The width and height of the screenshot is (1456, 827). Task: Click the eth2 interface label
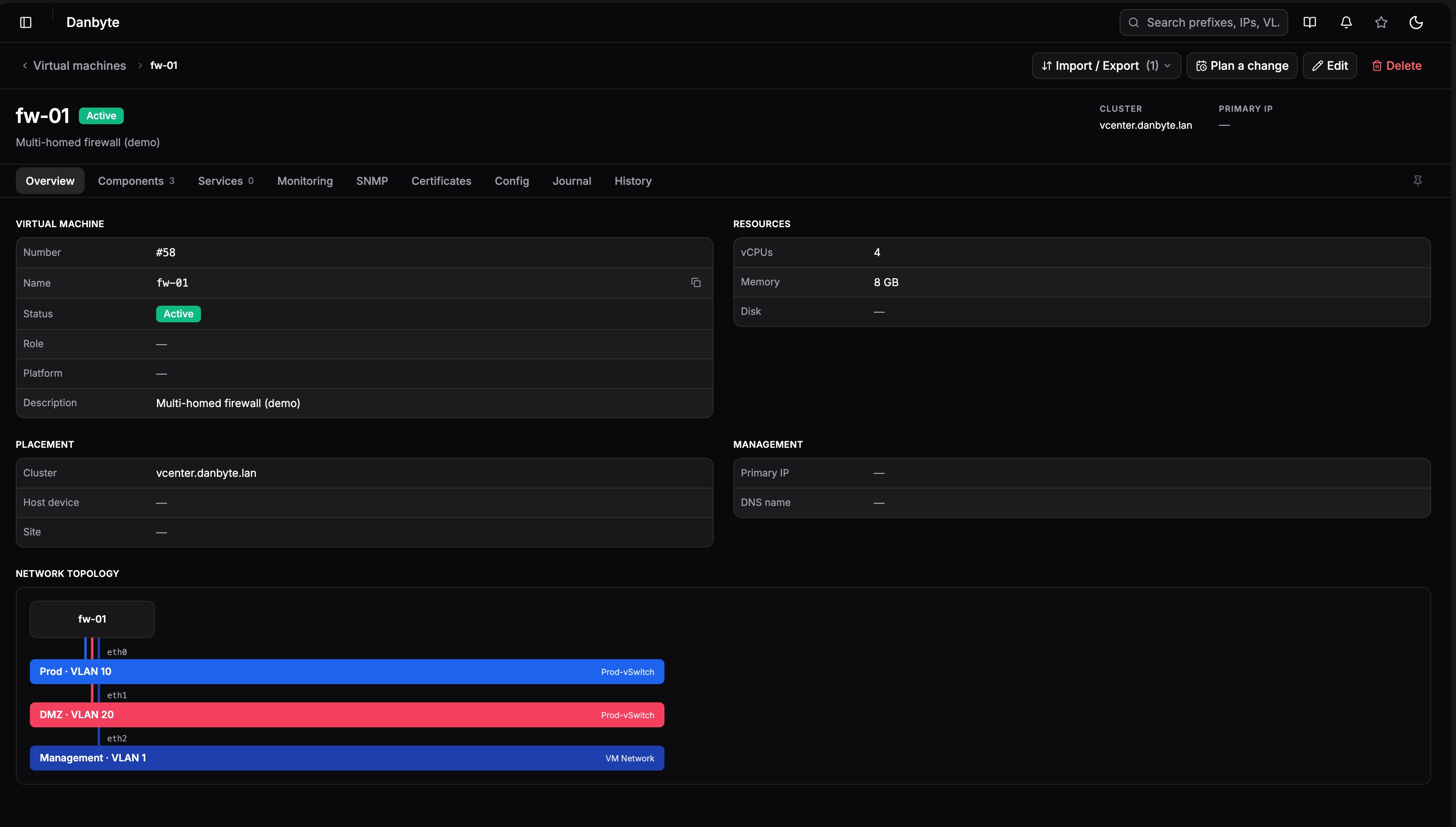point(117,739)
